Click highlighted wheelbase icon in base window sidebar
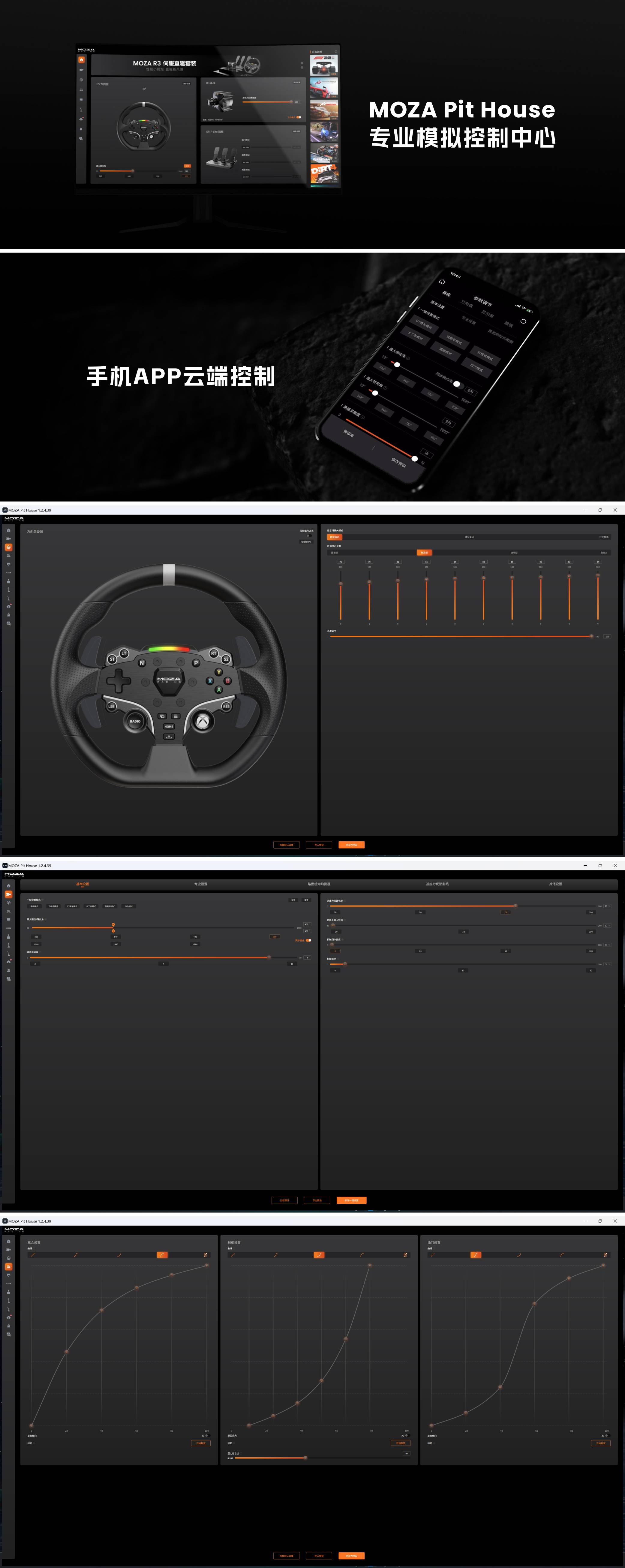The width and height of the screenshot is (625, 1568). click(x=8, y=894)
